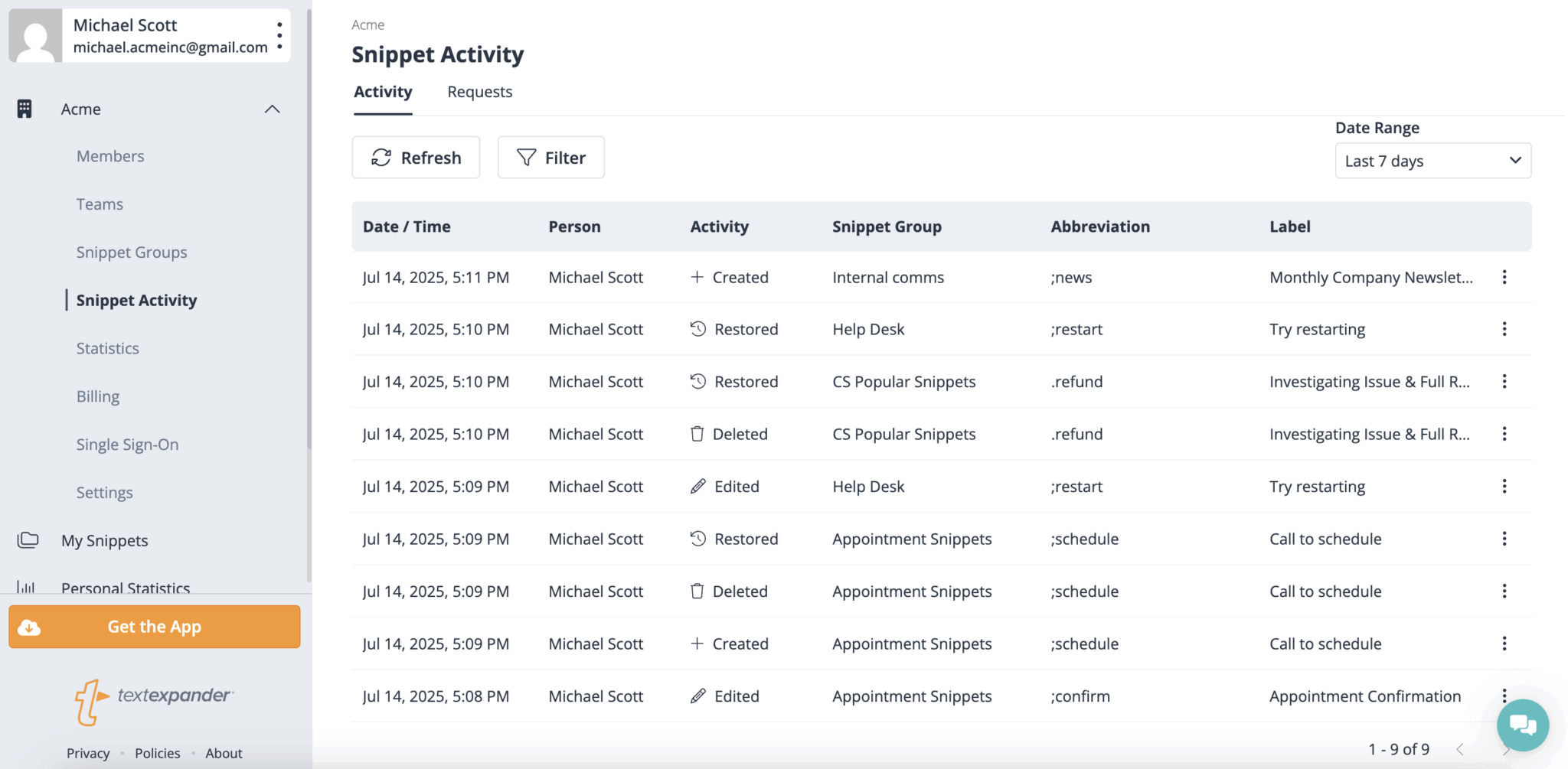
Task: Select the Activity tab
Action: coord(383,92)
